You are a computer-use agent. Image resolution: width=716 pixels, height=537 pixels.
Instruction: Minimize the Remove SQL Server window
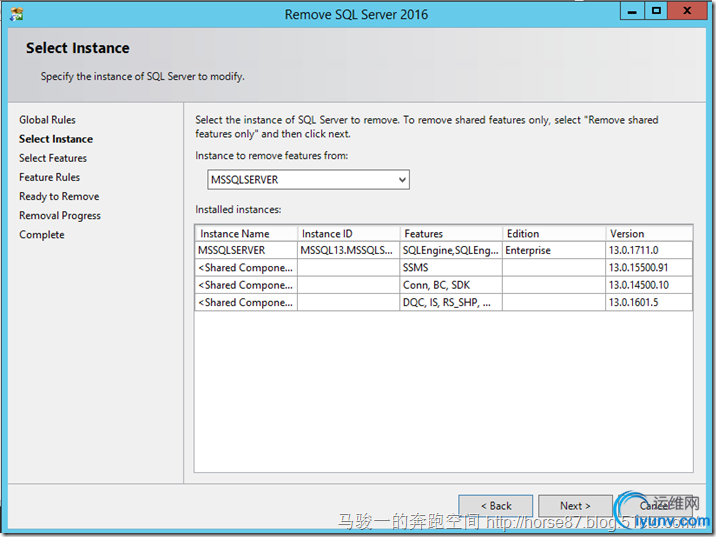coord(631,11)
